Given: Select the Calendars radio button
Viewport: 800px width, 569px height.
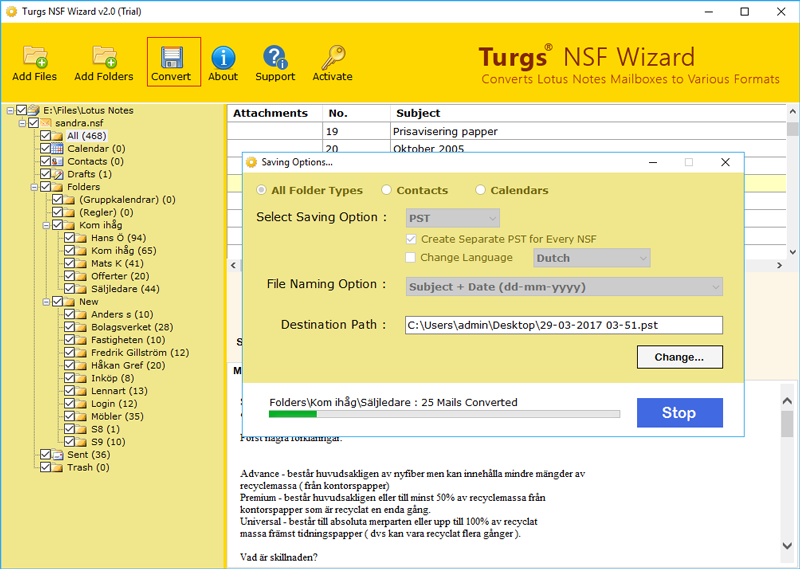Looking at the screenshot, I should tap(480, 190).
